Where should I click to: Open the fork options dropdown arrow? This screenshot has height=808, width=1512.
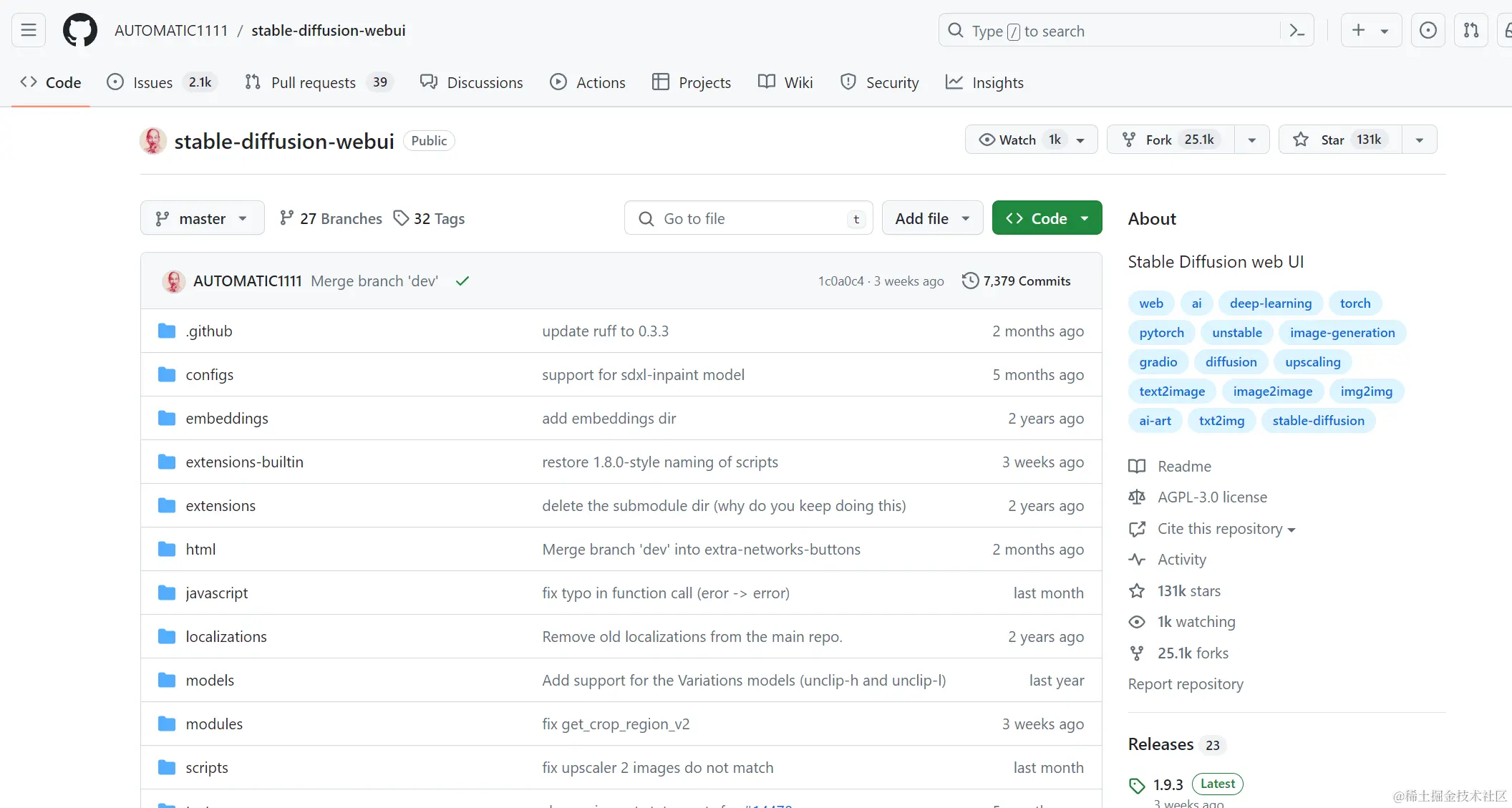pyautogui.click(x=1252, y=140)
